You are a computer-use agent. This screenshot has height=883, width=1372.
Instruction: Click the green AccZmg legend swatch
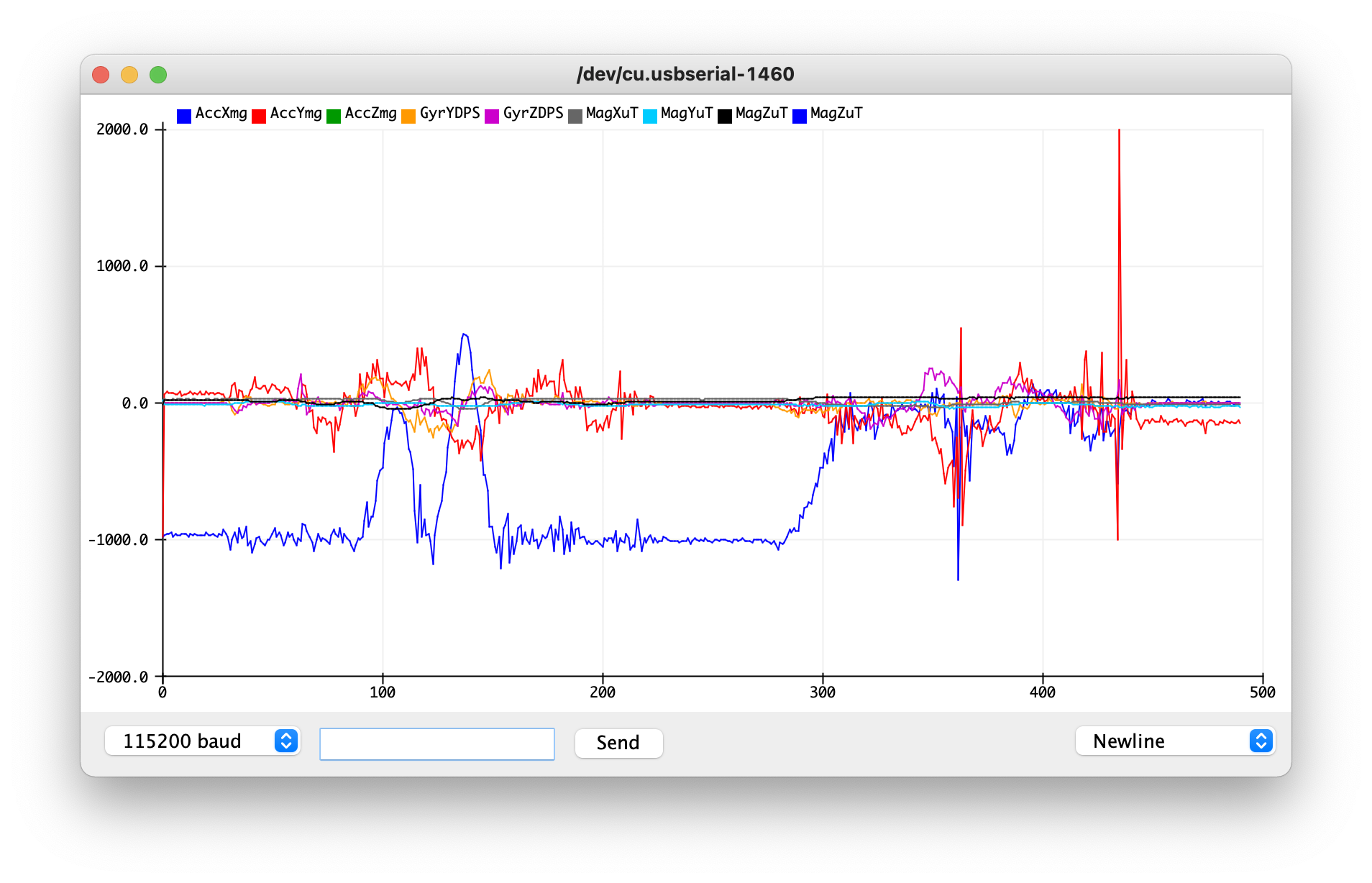pos(334,116)
